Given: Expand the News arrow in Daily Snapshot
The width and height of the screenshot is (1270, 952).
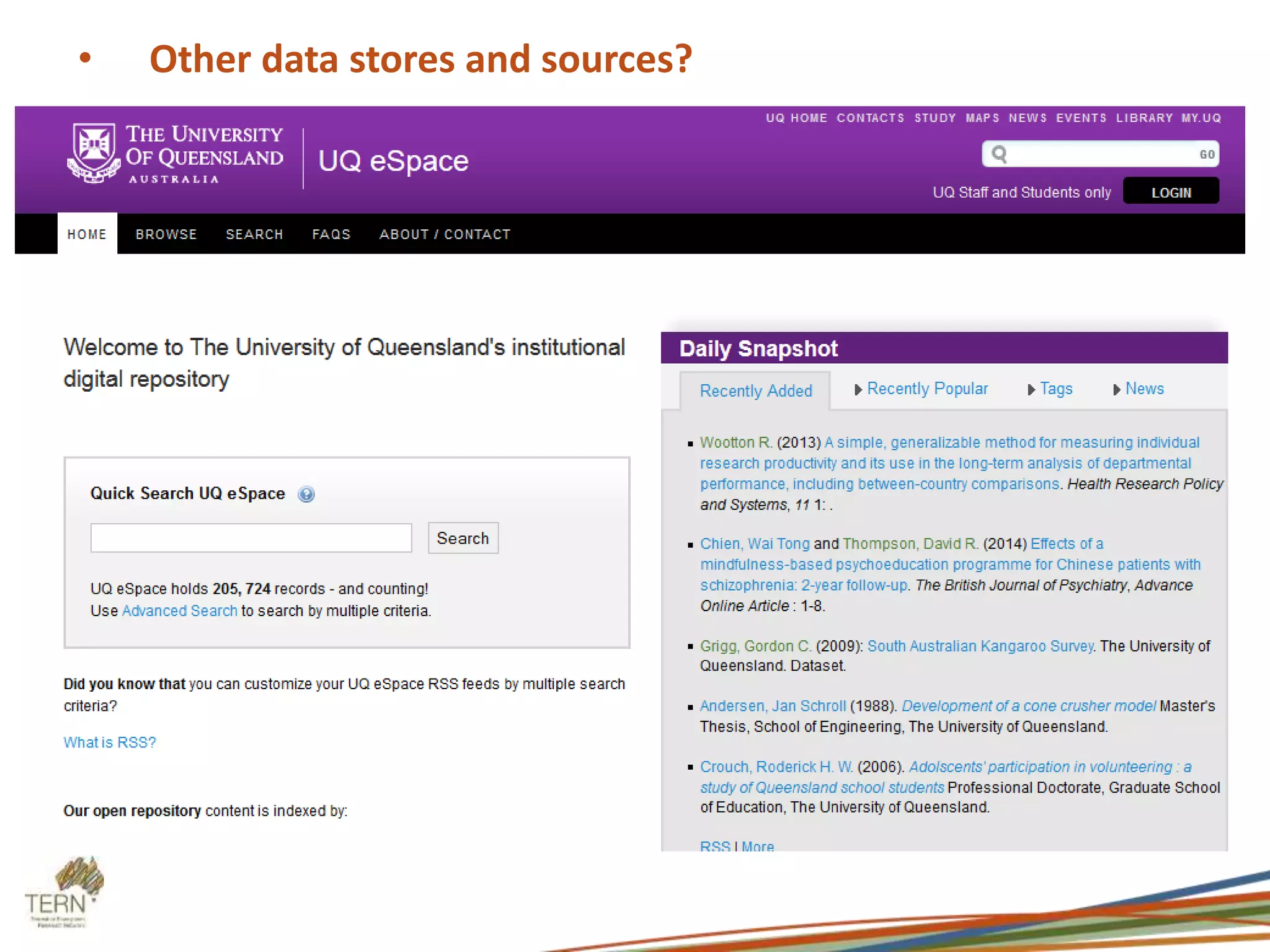Looking at the screenshot, I should [x=1117, y=390].
